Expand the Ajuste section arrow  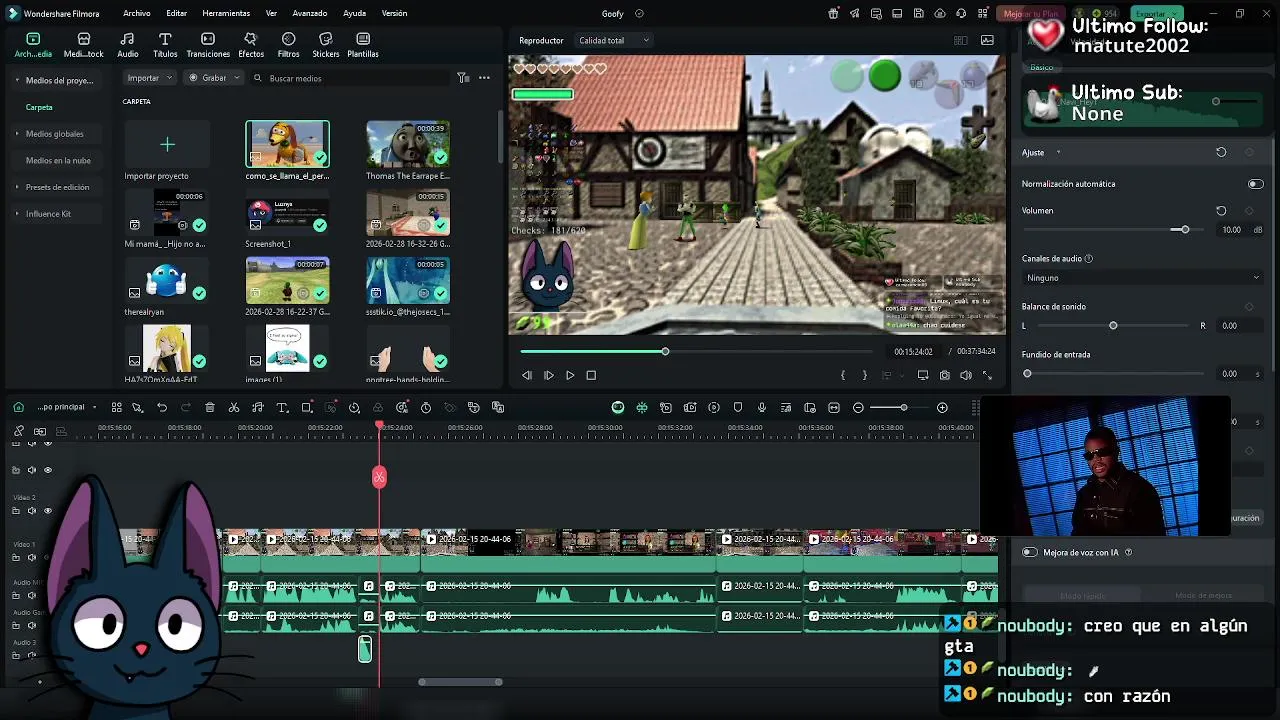tap(1058, 153)
